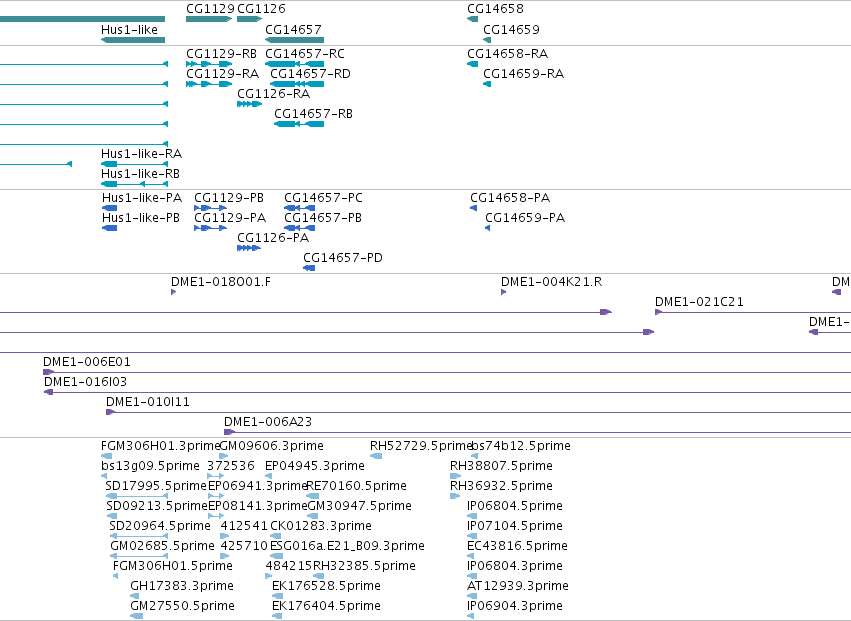The height and width of the screenshot is (621, 851).
Task: Click BAC label DME1-021C21
Action: pyautogui.click(x=699, y=302)
